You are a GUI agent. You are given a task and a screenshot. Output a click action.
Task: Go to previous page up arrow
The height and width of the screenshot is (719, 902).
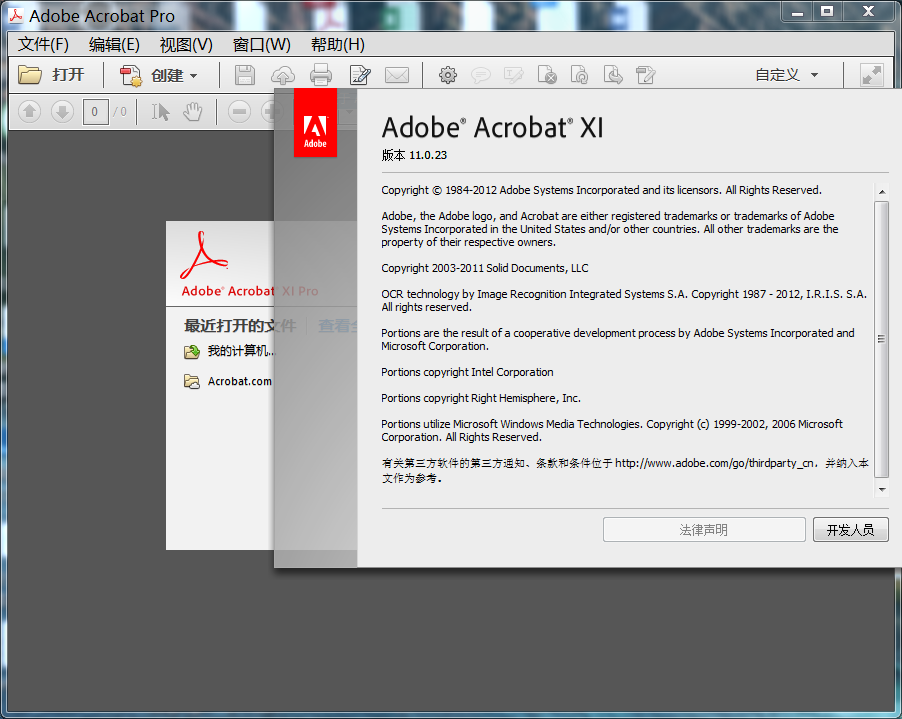[x=30, y=112]
